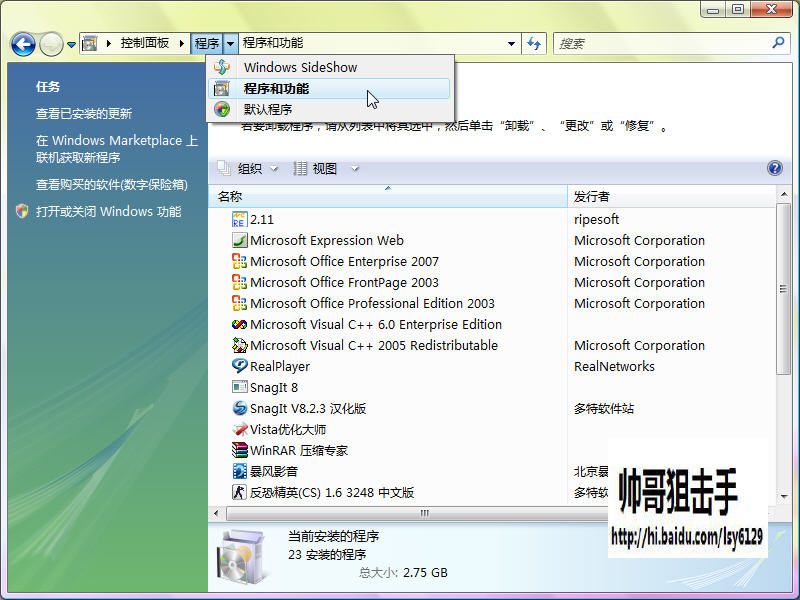Click the magnifier search icon

click(778, 43)
